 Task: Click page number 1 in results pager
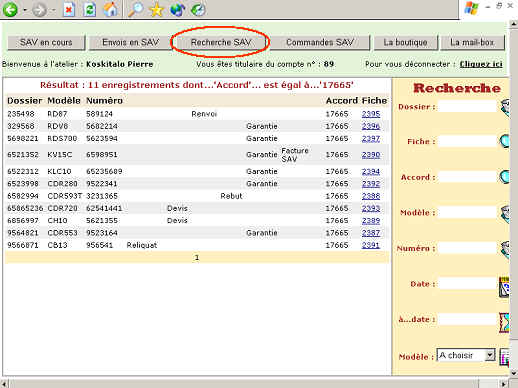pyautogui.click(x=197, y=258)
